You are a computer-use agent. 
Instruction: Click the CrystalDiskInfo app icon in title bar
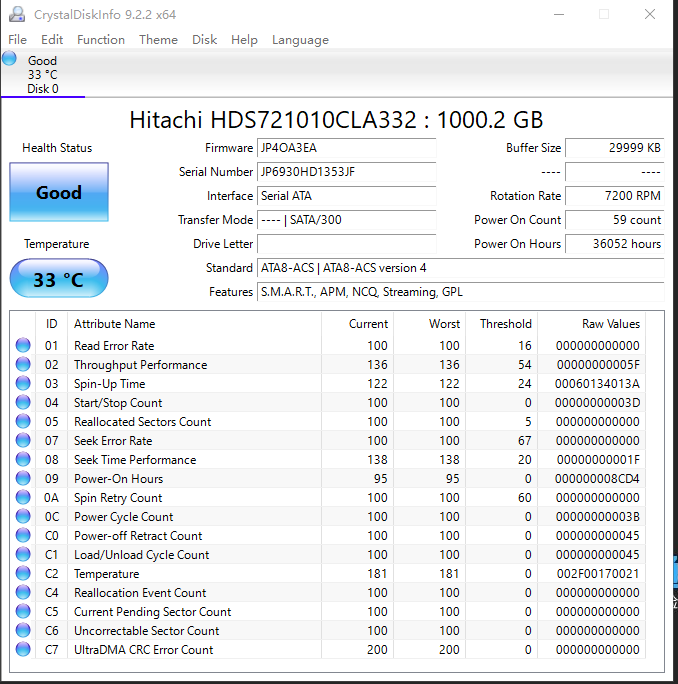[17, 14]
